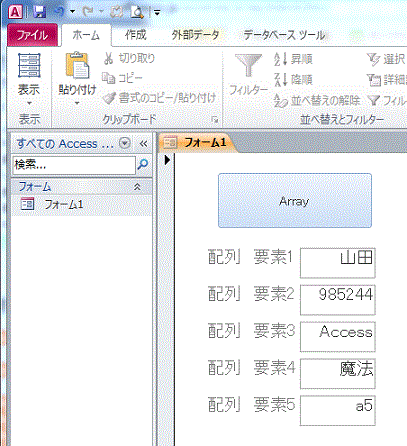Click the 要素4 field containing 魔法

338,374
